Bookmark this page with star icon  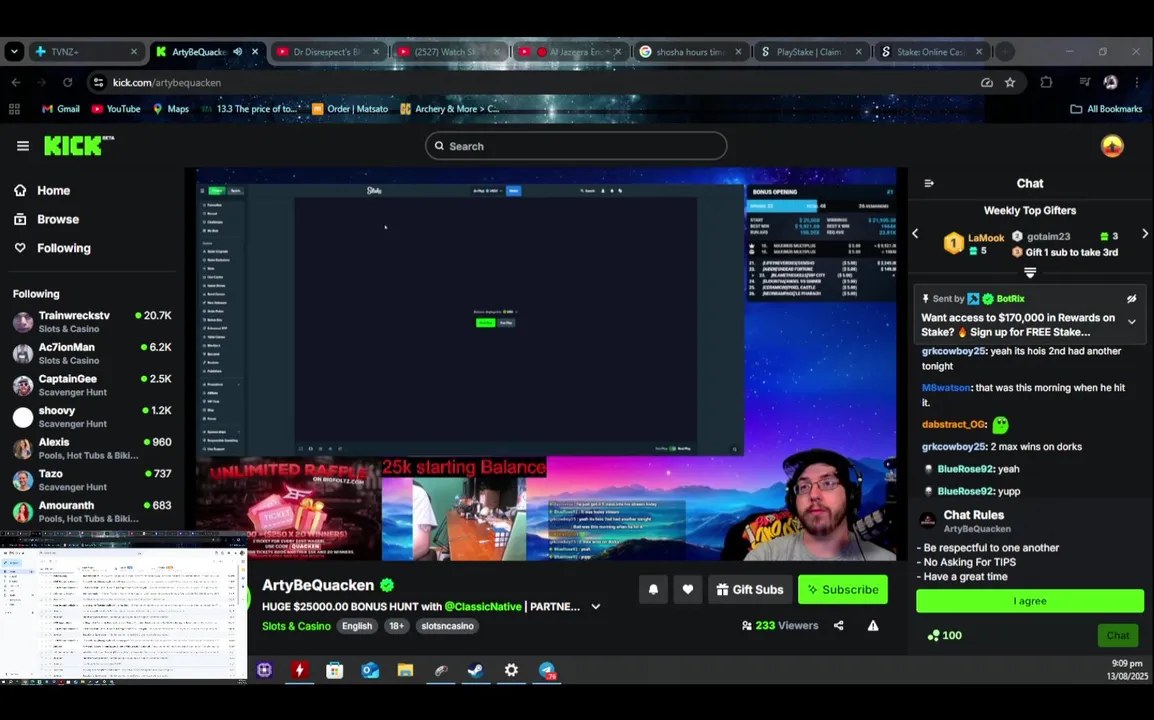click(x=1010, y=82)
